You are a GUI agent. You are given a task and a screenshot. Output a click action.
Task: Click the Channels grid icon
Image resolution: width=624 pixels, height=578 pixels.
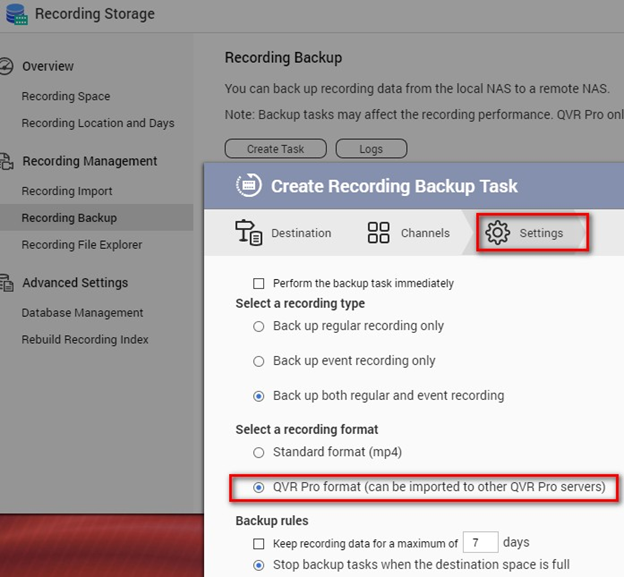(378, 232)
